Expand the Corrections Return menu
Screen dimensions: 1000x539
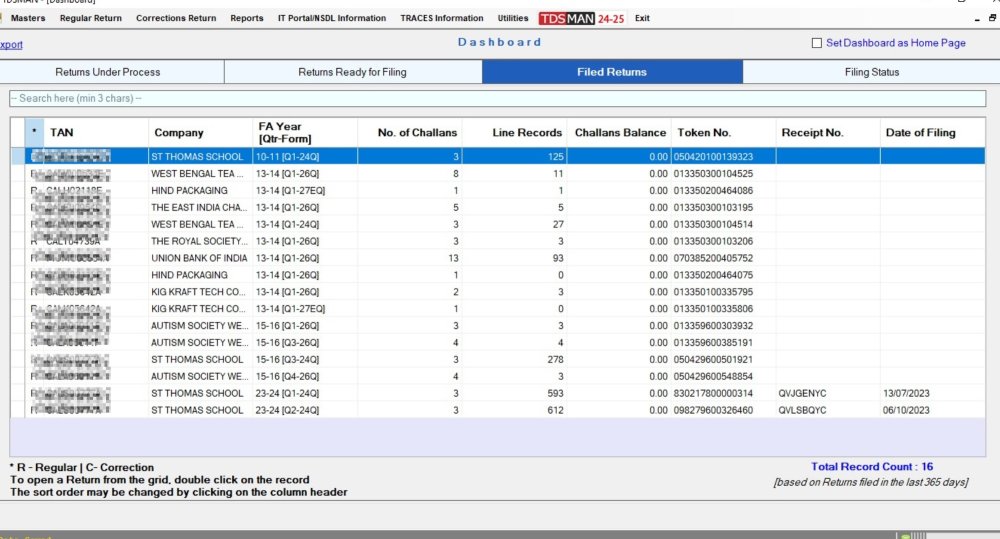(176, 18)
